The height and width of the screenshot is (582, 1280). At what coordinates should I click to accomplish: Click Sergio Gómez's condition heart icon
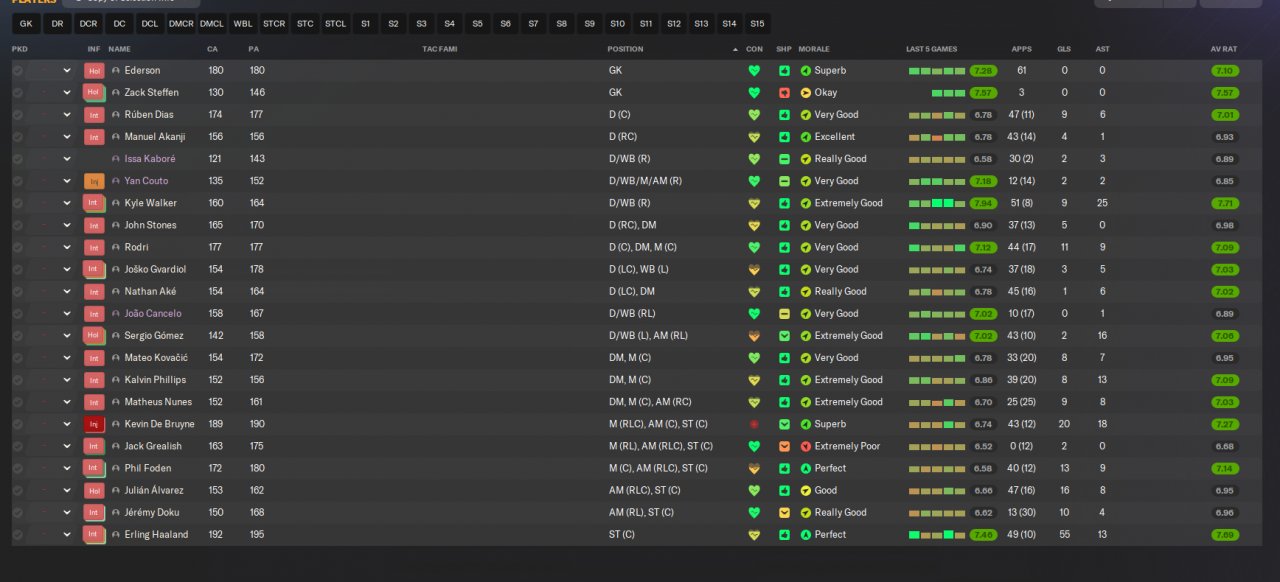coord(754,336)
